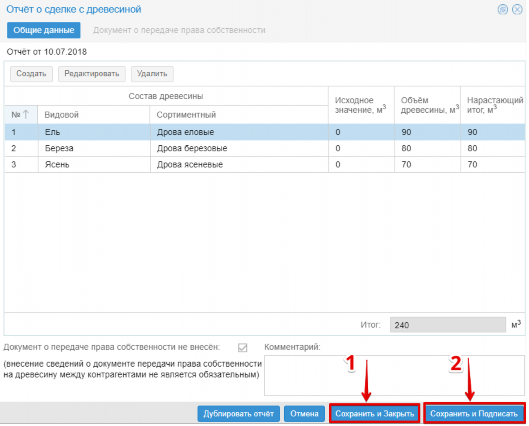Click the Итог total field
Screen dimensions: 529x426
pyautogui.click(x=448, y=325)
